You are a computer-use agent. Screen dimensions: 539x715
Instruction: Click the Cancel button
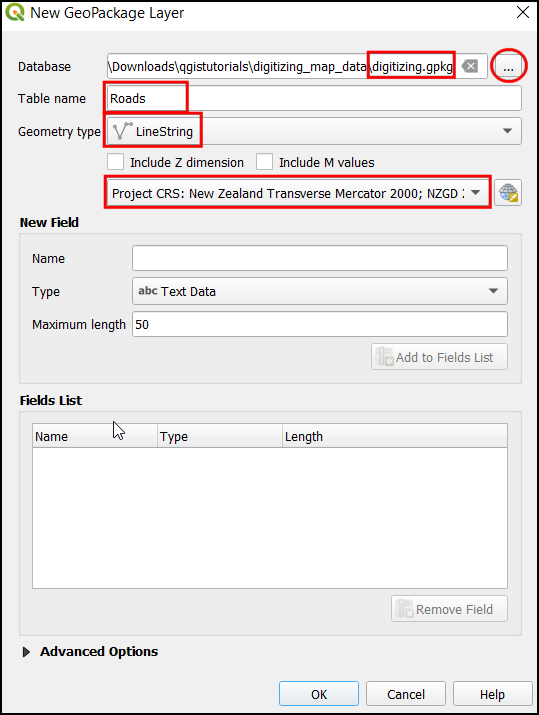pos(406,694)
